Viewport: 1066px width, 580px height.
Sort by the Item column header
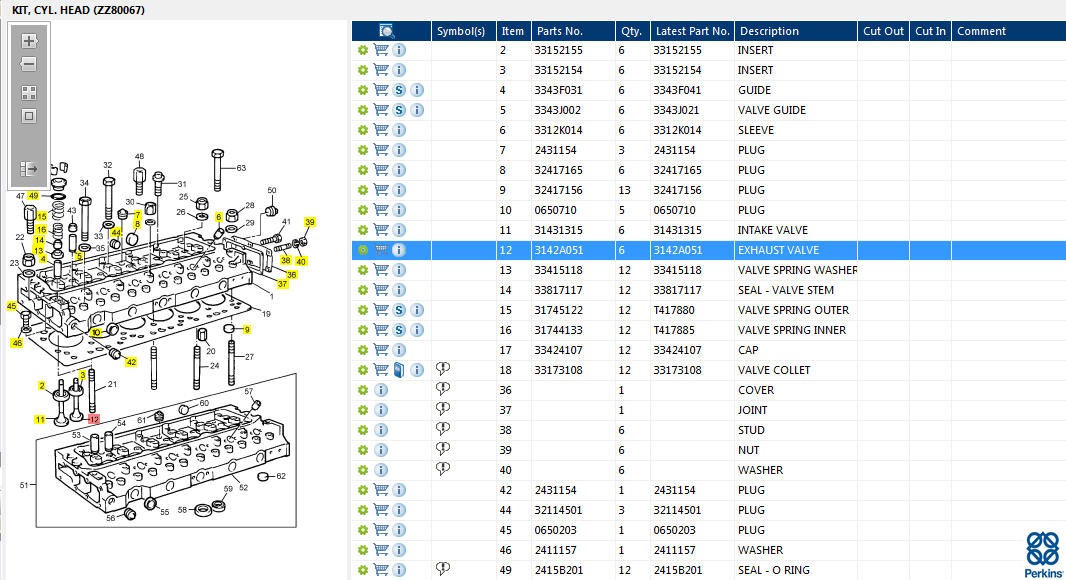[x=513, y=31]
